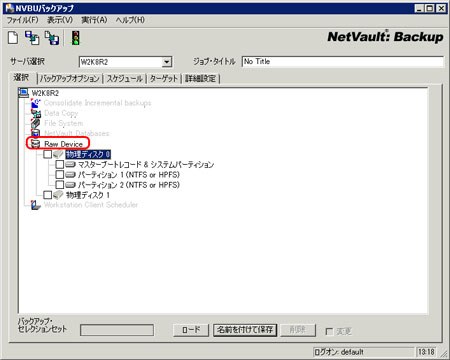The width and height of the screenshot is (450, 360).
Task: Click the ジョブ・タイトル input field
Action: [x=343, y=62]
